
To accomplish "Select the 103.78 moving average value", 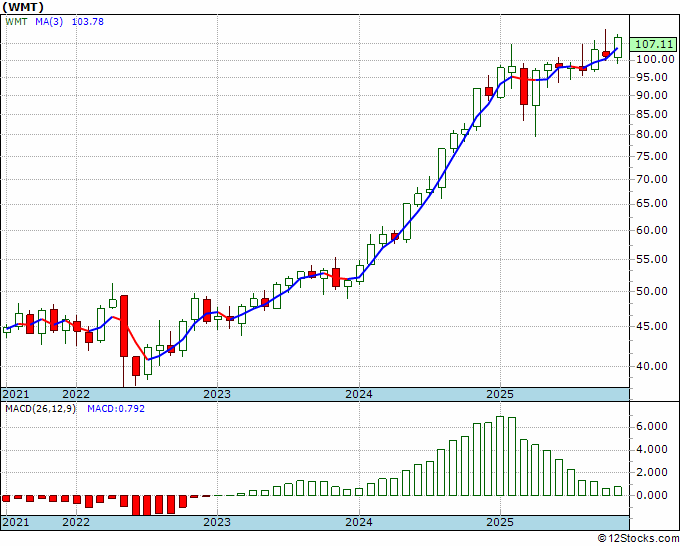I will click(x=88, y=21).
